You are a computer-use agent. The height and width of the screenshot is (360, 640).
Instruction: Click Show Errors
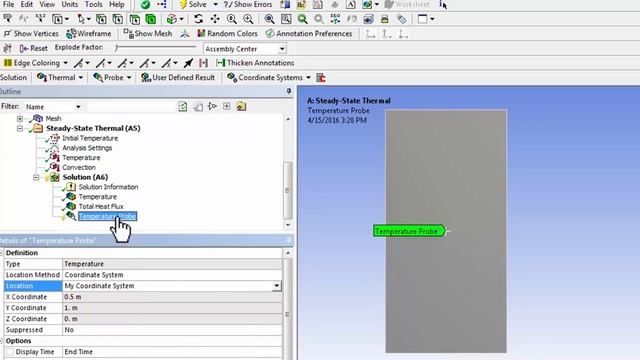pos(248,4)
